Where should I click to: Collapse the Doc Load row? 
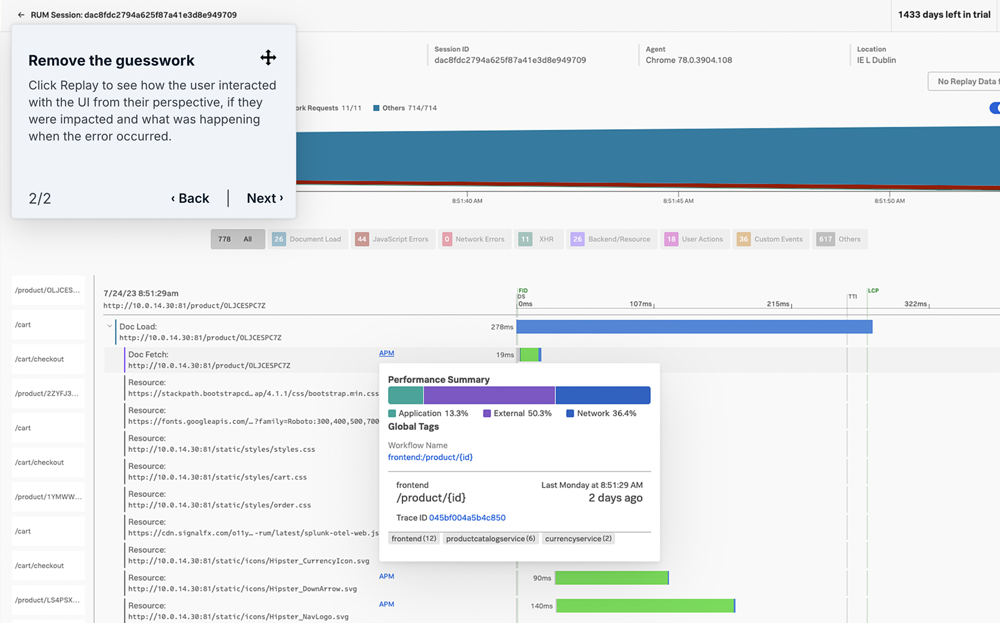click(110, 327)
